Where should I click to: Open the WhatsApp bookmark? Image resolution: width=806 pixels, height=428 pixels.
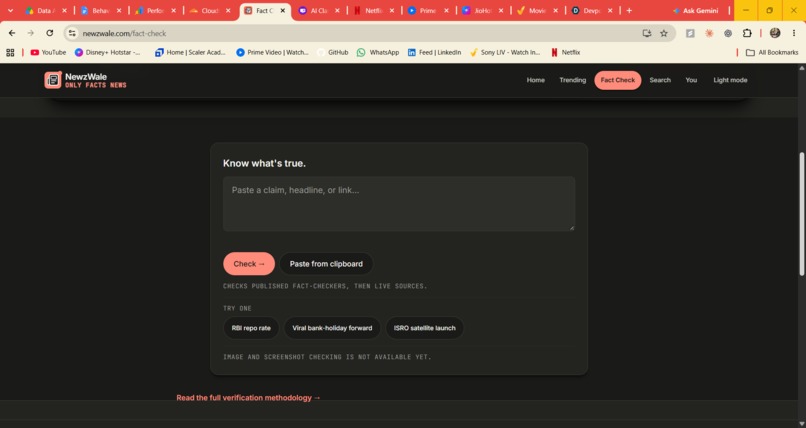pyautogui.click(x=378, y=52)
